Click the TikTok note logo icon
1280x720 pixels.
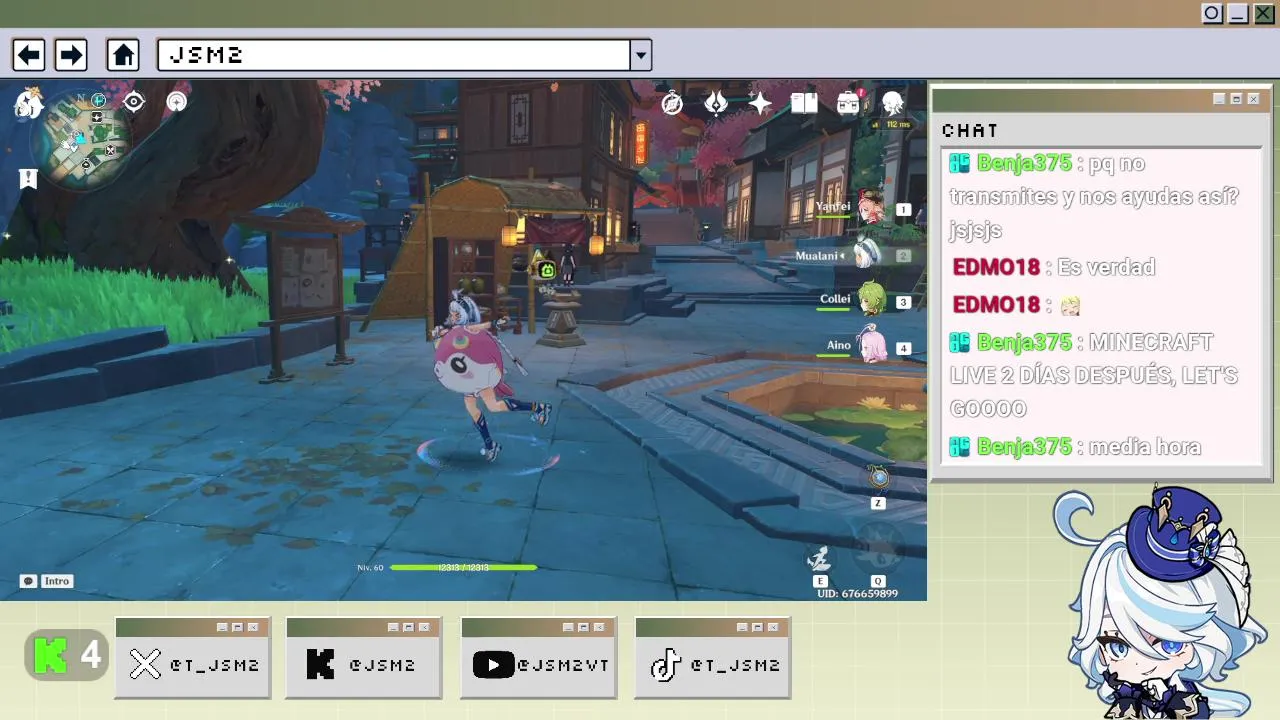coord(665,665)
